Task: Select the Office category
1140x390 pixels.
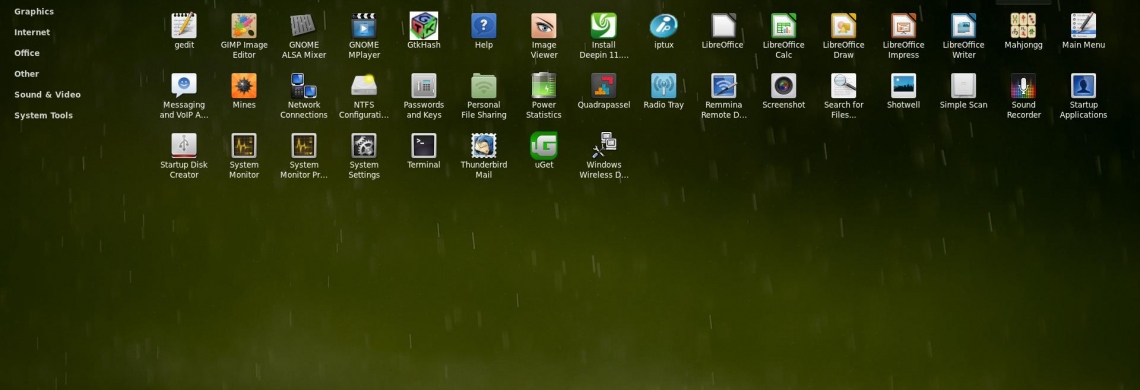Action: (27, 53)
